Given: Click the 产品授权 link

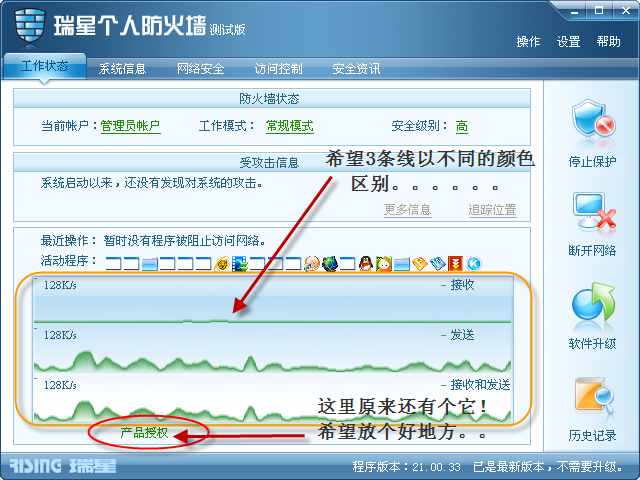Looking at the screenshot, I should (144, 433).
